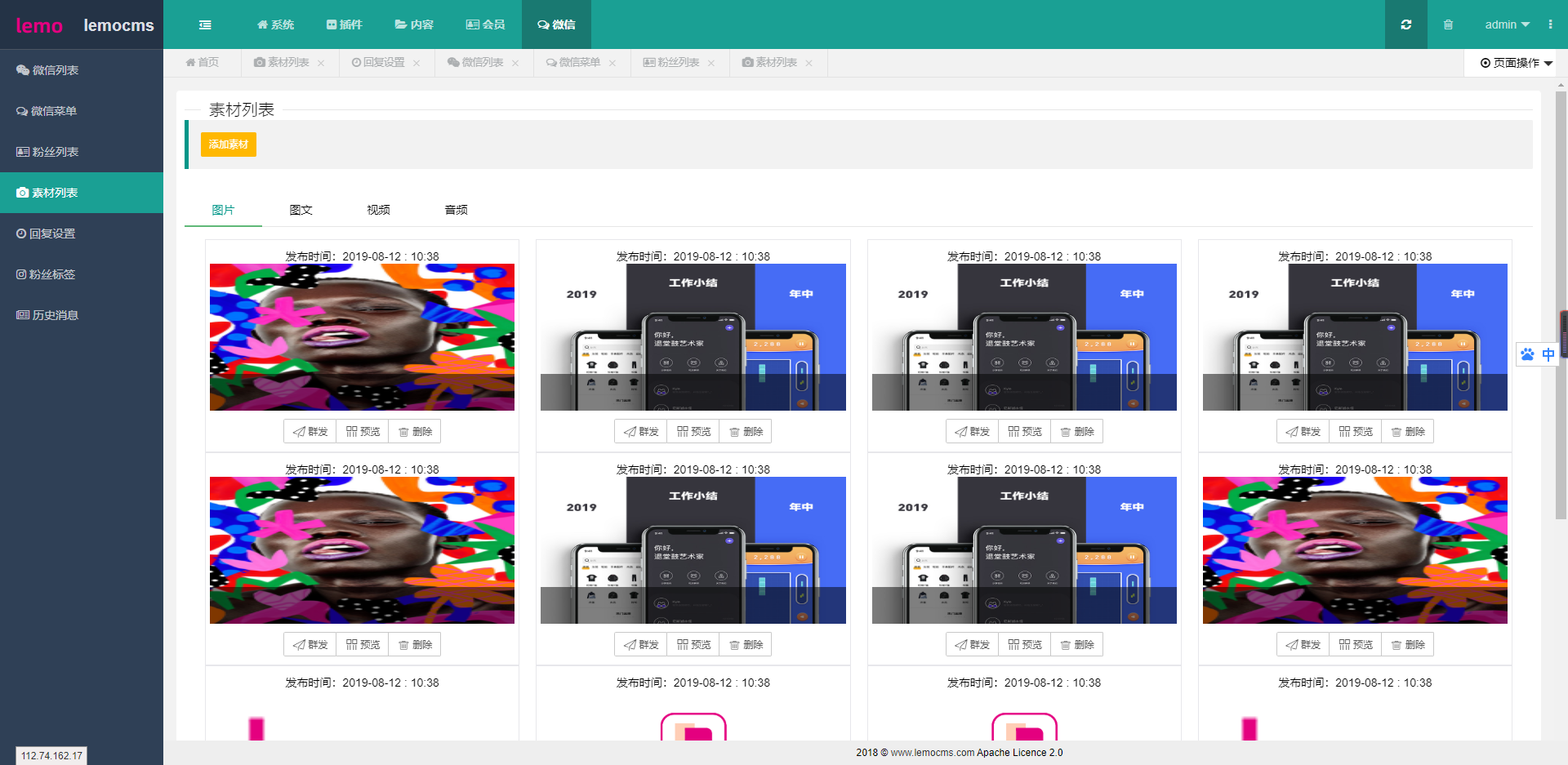This screenshot has width=1568, height=765.
Task: Collapse the sidebar with the hamburger icon
Action: pyautogui.click(x=205, y=24)
